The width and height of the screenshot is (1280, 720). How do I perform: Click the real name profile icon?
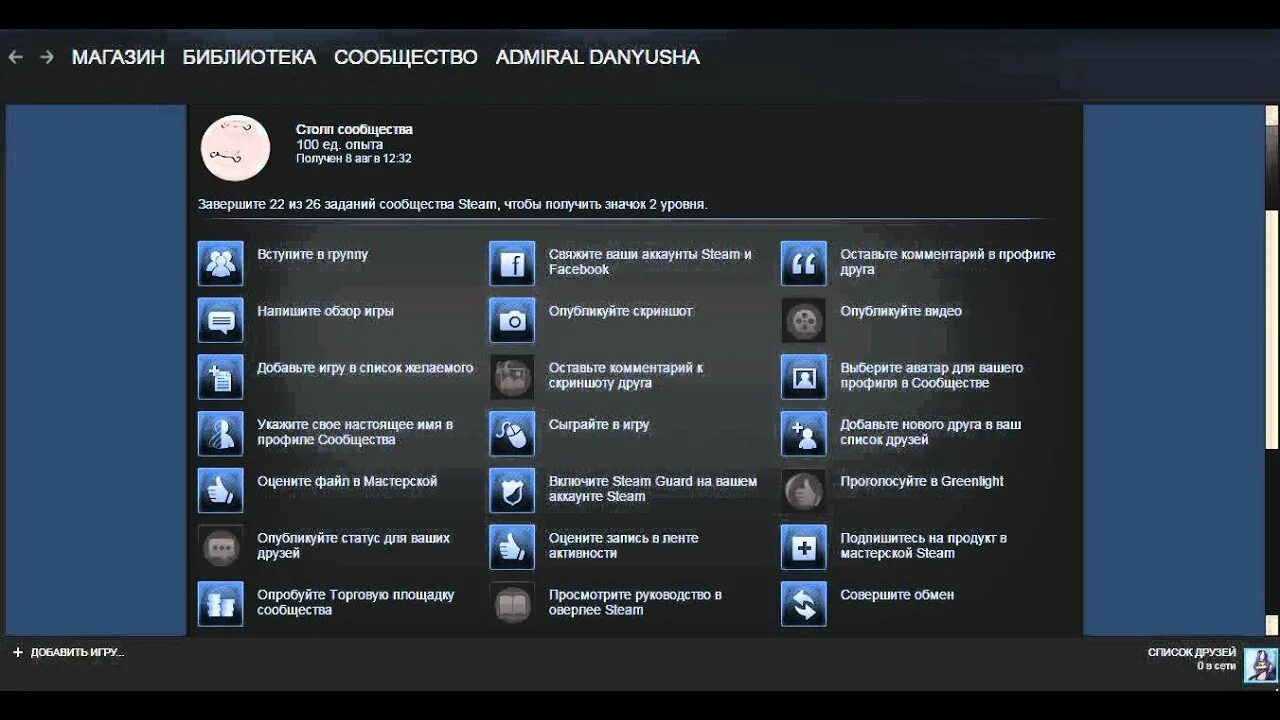coord(220,434)
